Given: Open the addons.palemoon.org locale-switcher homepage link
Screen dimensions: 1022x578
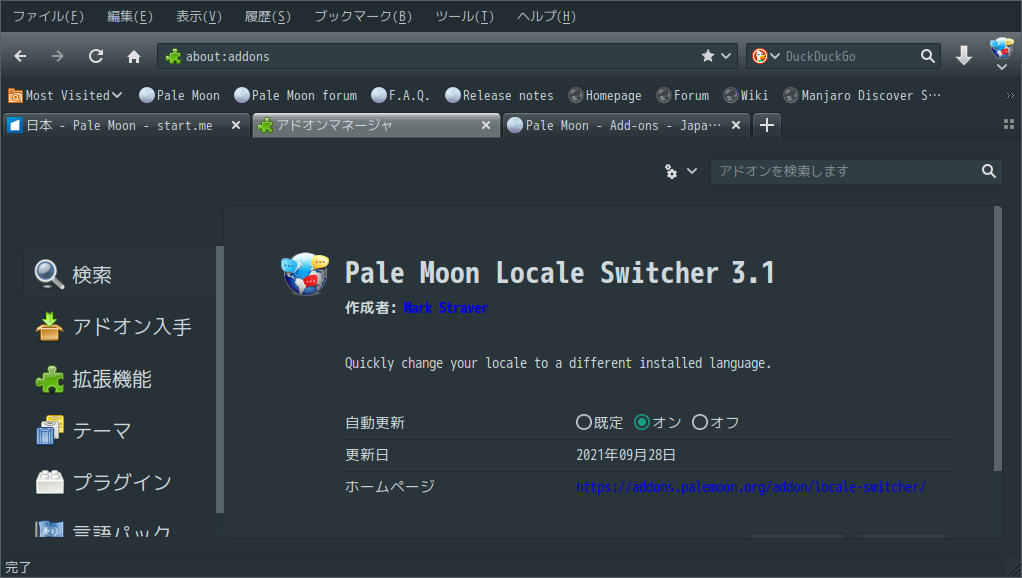Looking at the screenshot, I should point(750,487).
